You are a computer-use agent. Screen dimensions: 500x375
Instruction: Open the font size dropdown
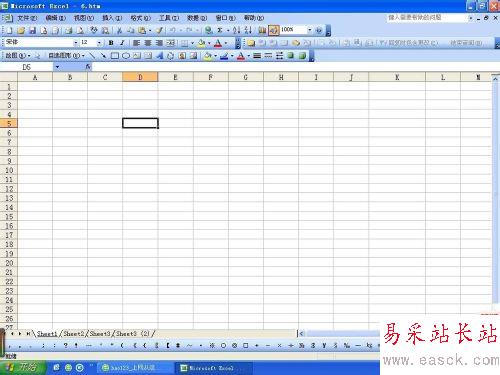(99, 43)
